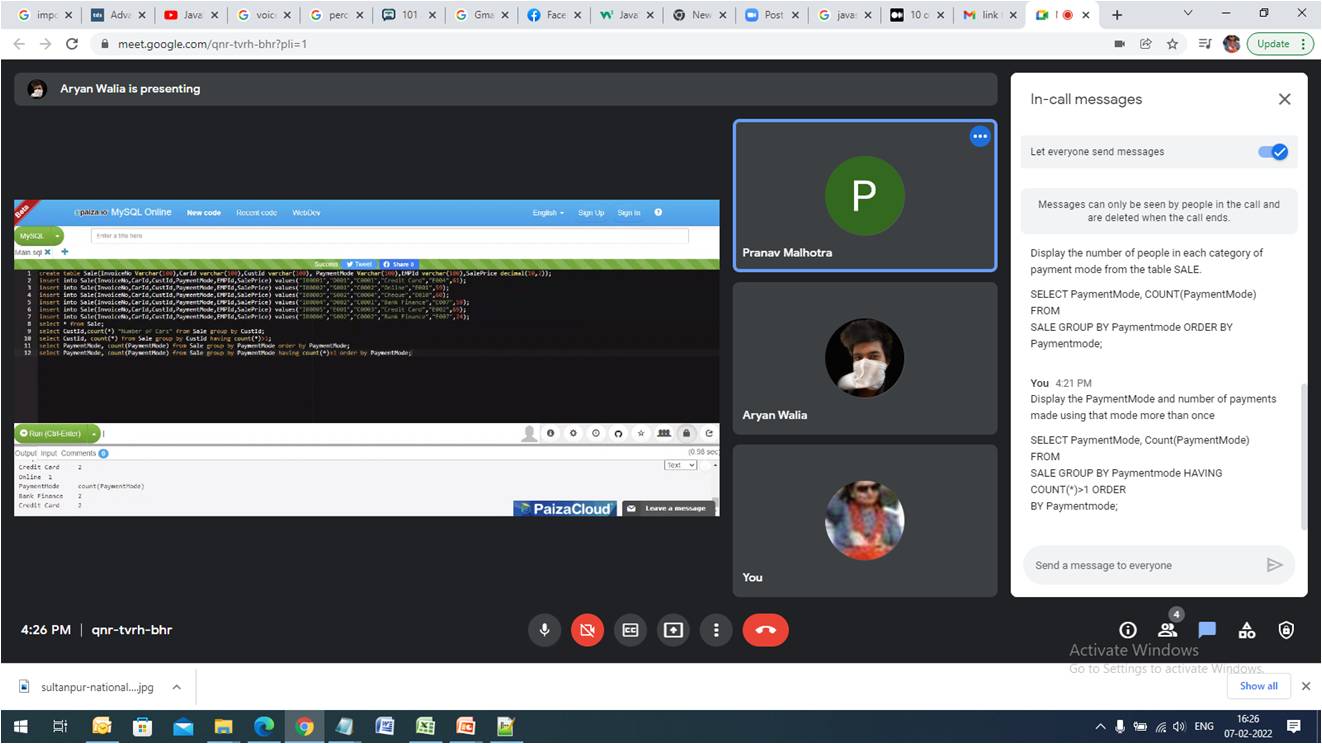Image resolution: width=1322 pixels, height=744 pixels.
Task: Open the Run button dropdown arrow
Action: pos(94,433)
